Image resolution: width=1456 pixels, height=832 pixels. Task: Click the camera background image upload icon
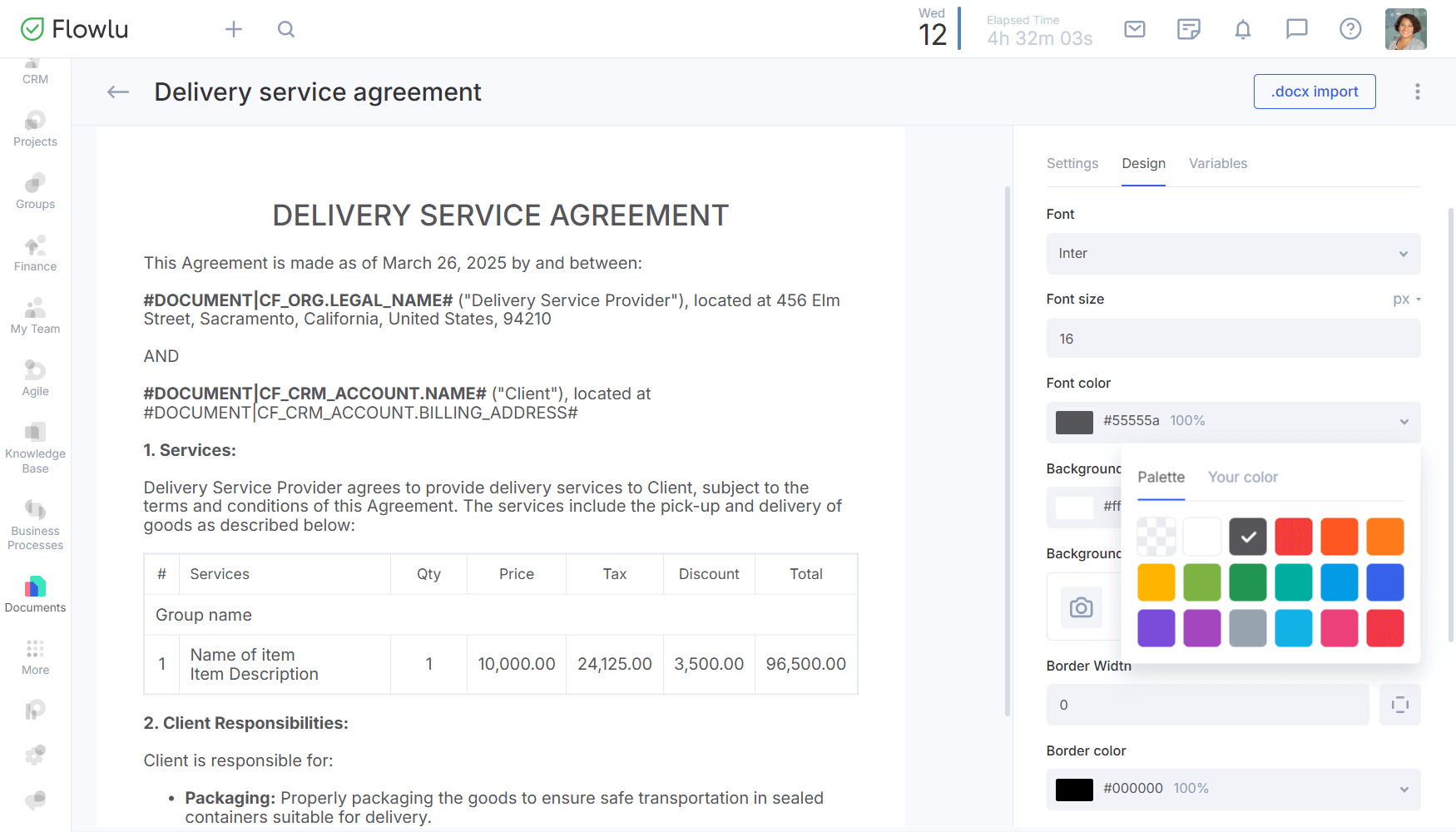(x=1081, y=607)
